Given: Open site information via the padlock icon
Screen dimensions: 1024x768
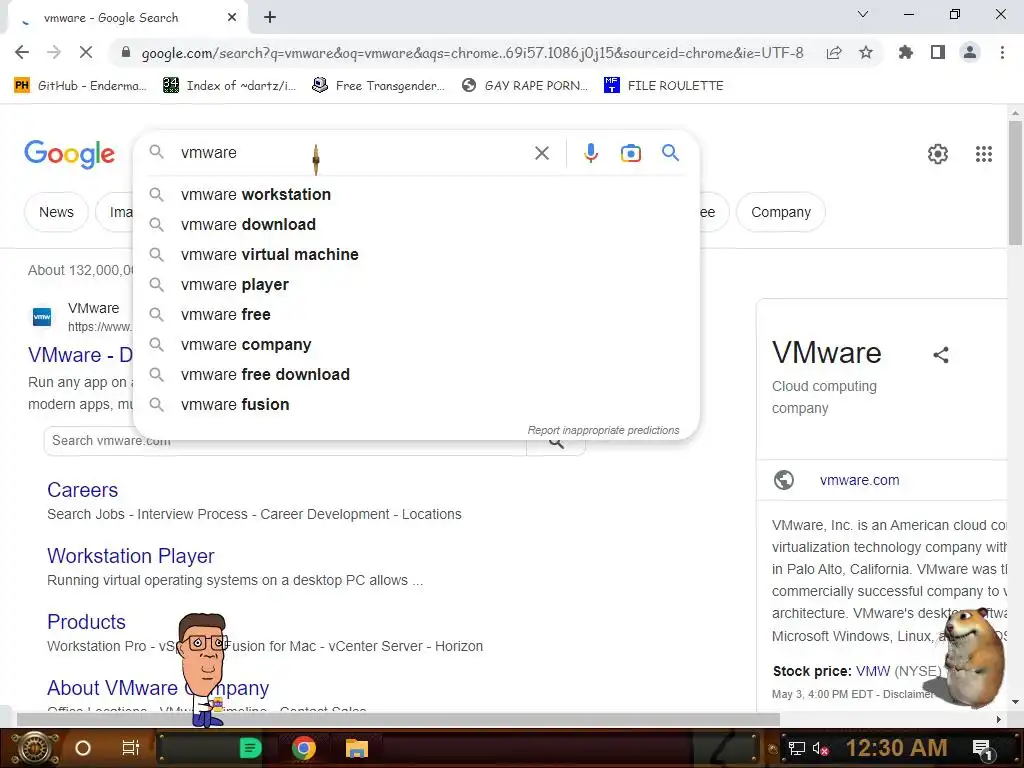Looking at the screenshot, I should 126,52.
